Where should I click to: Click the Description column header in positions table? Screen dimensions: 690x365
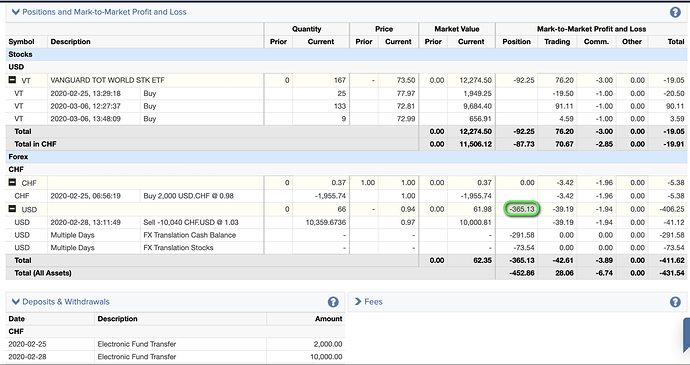pos(70,41)
